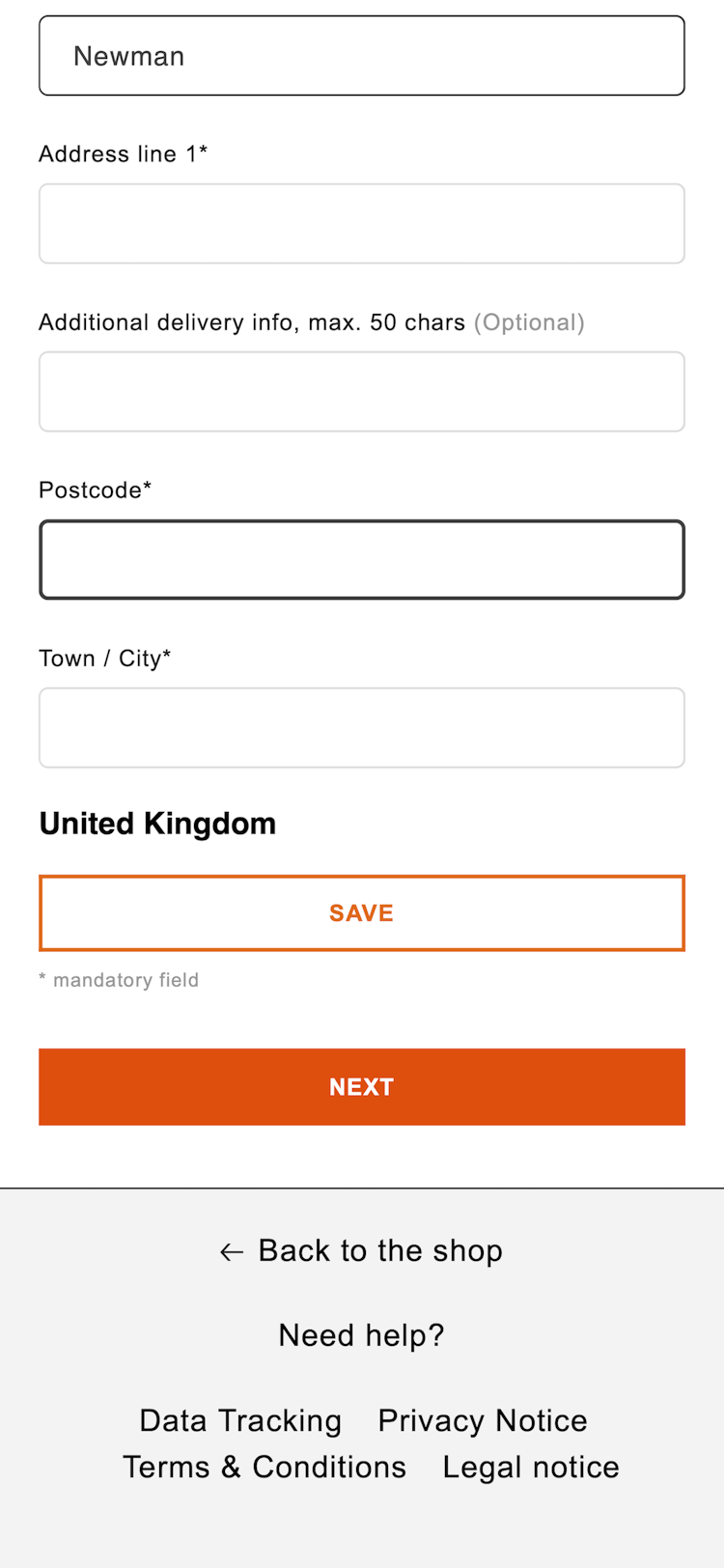Open Terms & Conditions
724x1568 pixels.
(265, 1467)
